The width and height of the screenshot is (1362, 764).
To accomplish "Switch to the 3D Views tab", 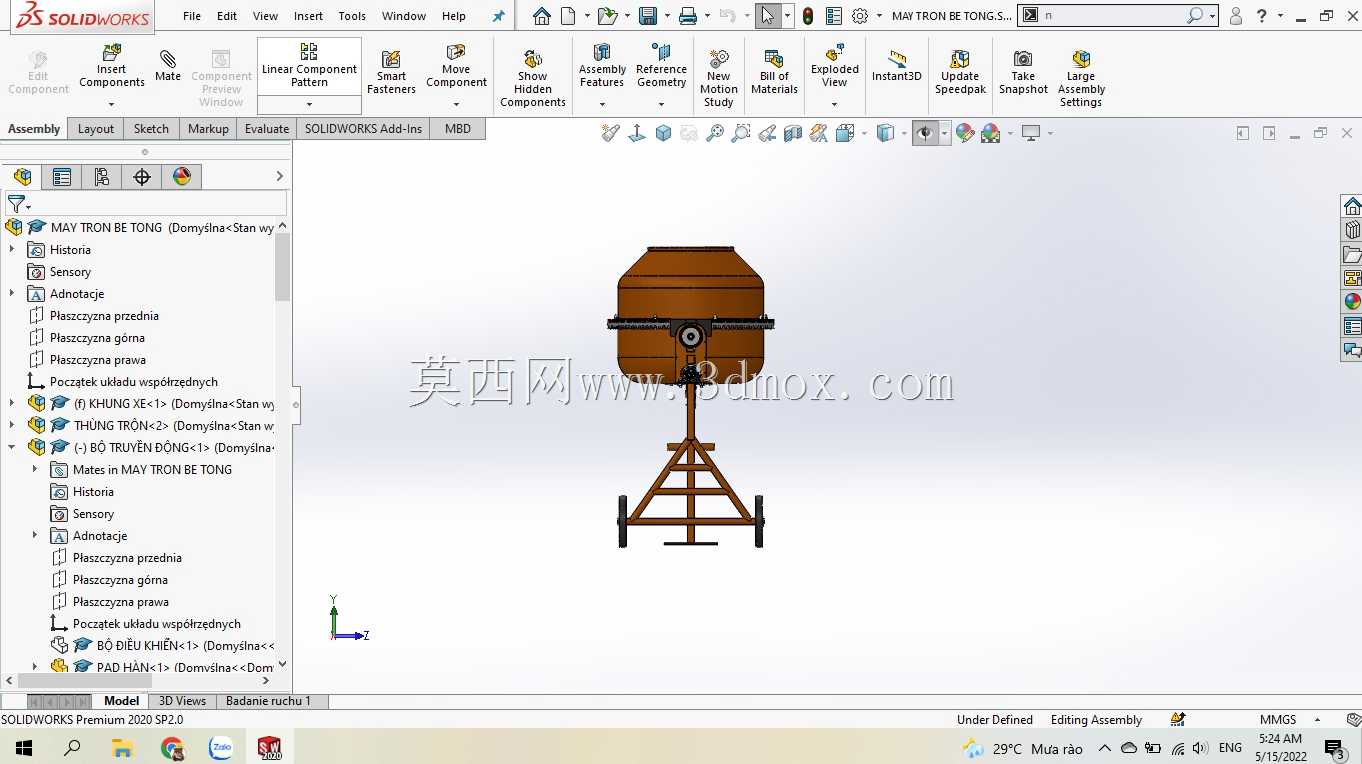I will 182,701.
